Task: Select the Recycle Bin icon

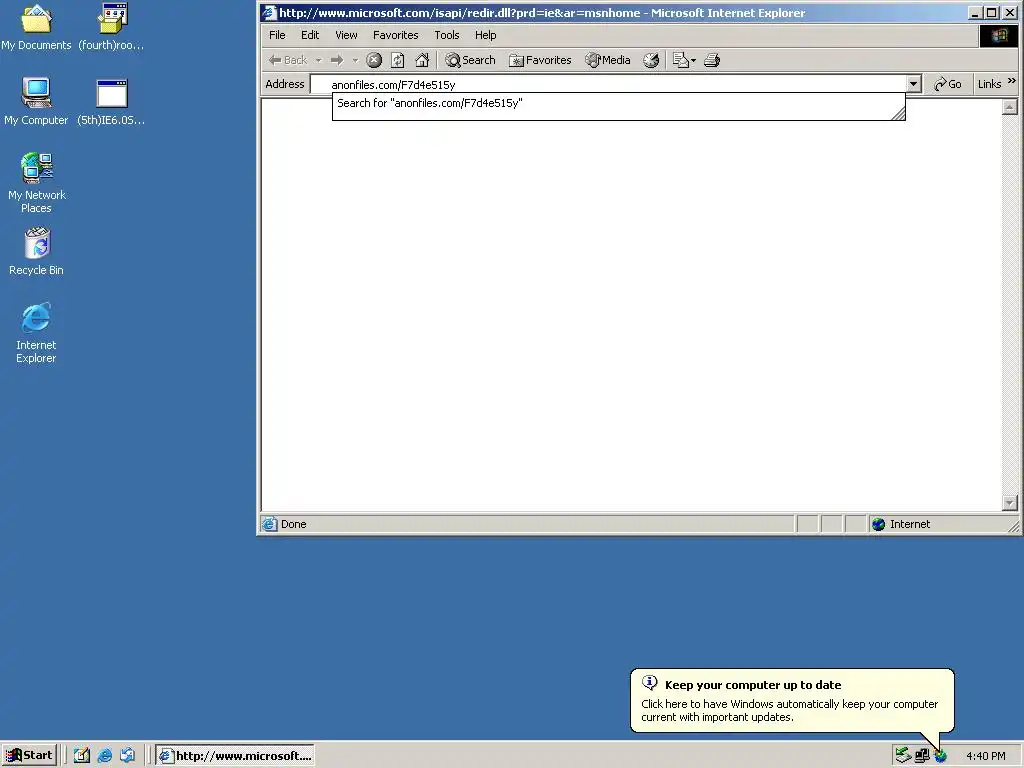Action: pyautogui.click(x=37, y=251)
